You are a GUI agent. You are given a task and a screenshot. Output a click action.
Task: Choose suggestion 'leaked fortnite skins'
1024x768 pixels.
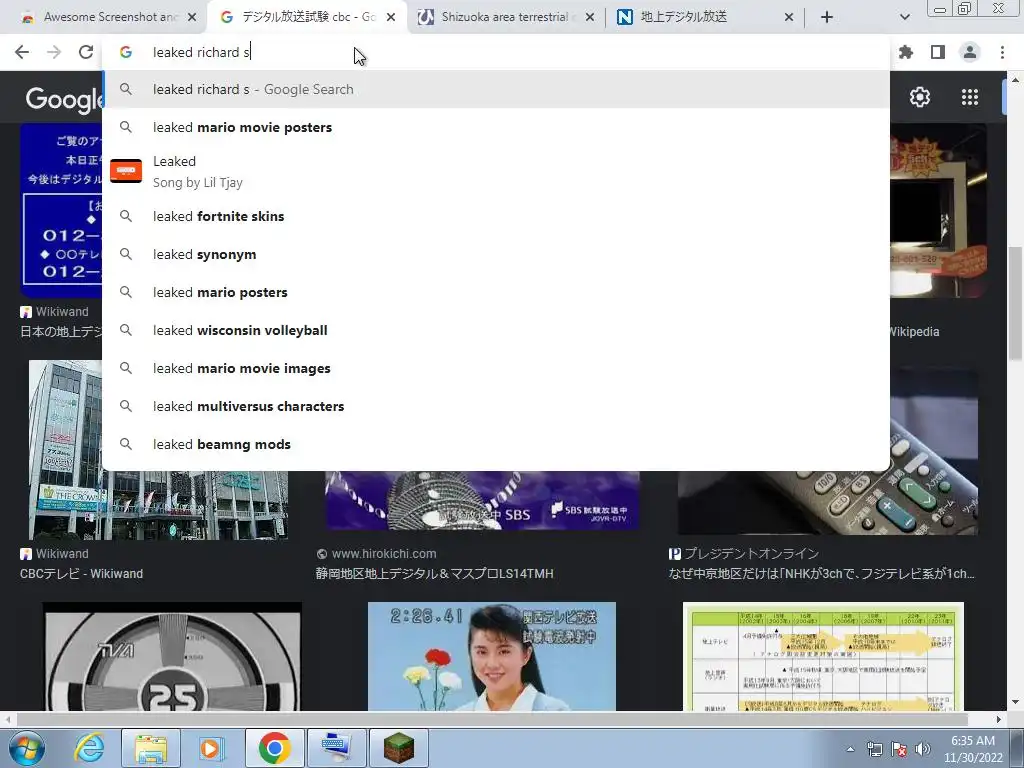[x=496, y=216]
